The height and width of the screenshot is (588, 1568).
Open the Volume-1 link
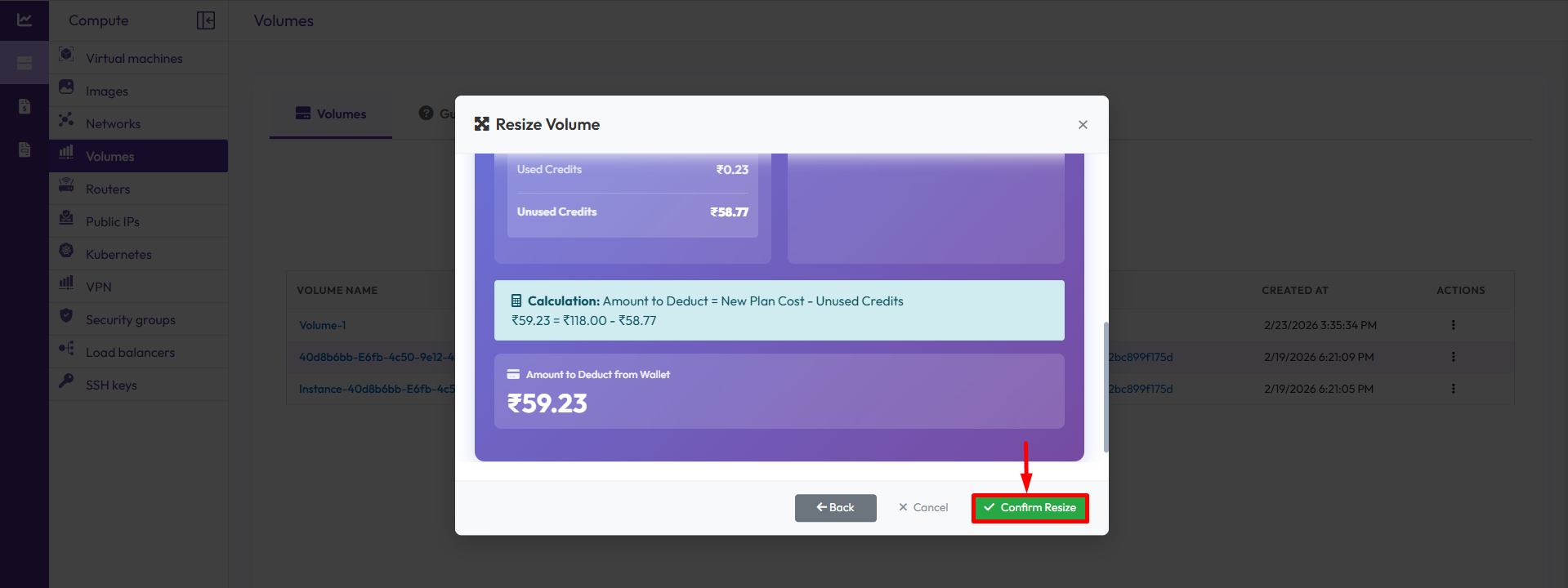(x=323, y=325)
